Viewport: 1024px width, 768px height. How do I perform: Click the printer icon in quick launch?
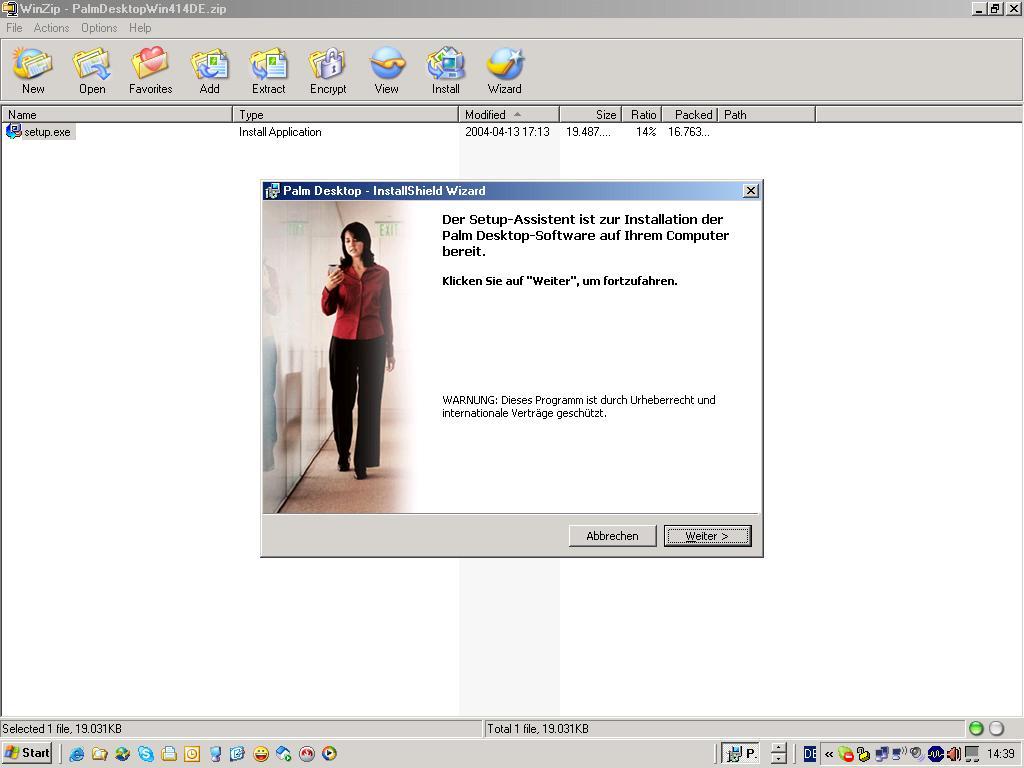[168, 754]
